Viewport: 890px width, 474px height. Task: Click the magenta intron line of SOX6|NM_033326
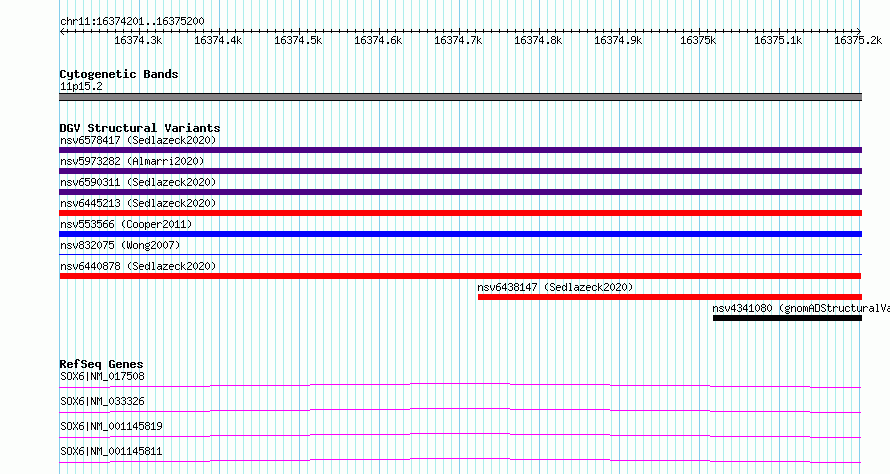click(460, 410)
